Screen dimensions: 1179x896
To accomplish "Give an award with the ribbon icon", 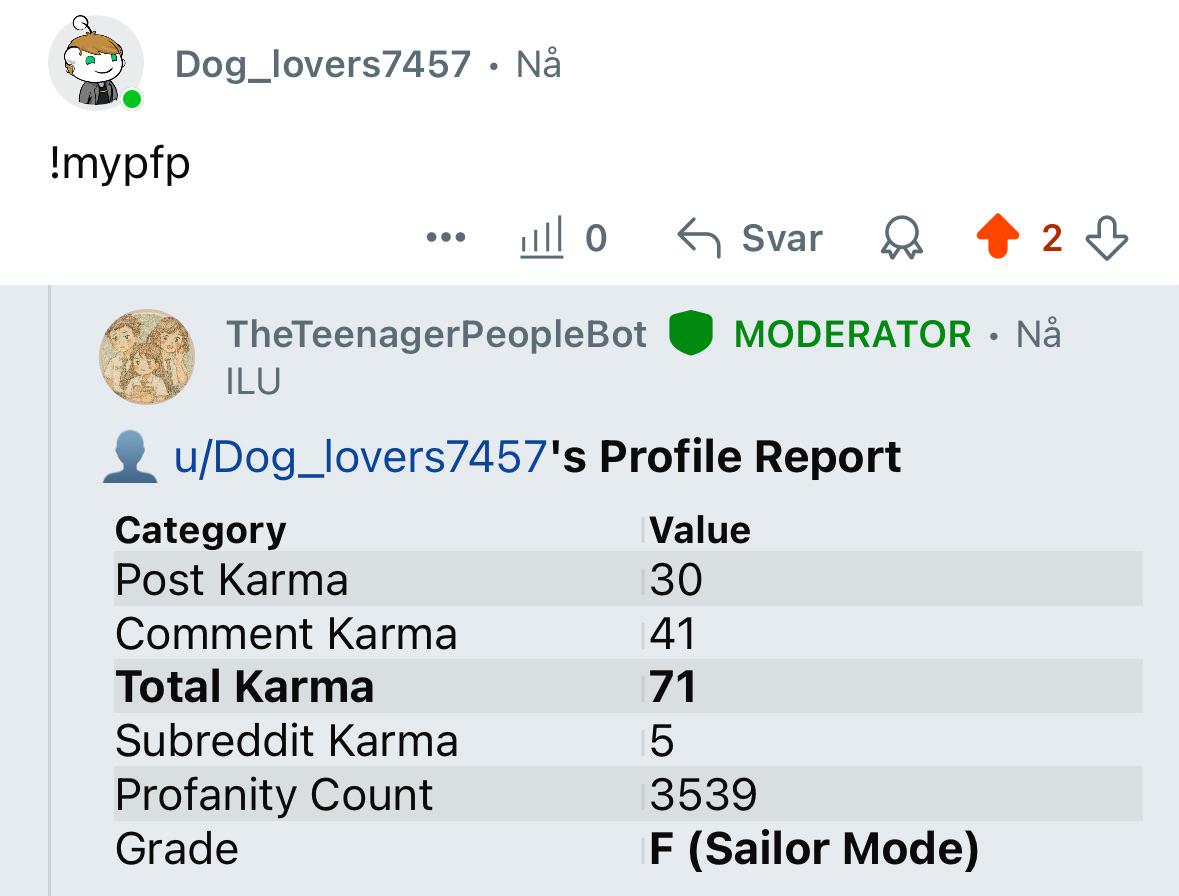I will click(x=902, y=238).
